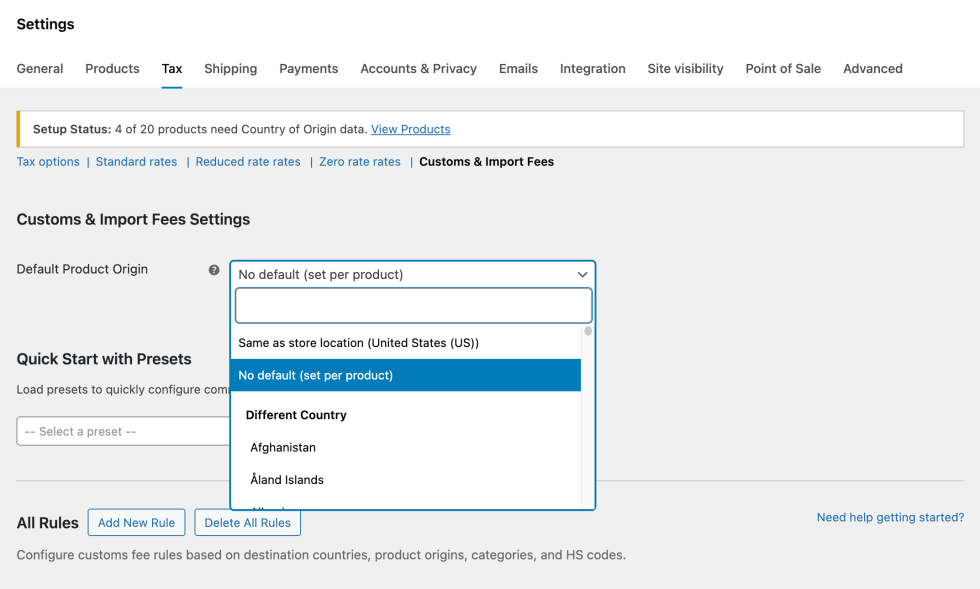Open the Payments settings tab
980x589 pixels.
pos(309,69)
